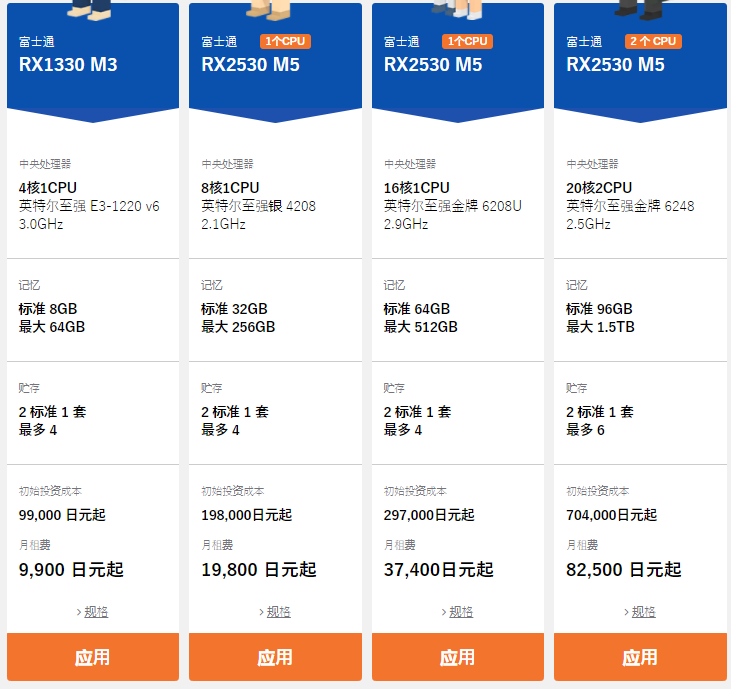The height and width of the screenshot is (689, 731).
Task: Click the 9,900 日元起 monthly price
Action: point(71,570)
